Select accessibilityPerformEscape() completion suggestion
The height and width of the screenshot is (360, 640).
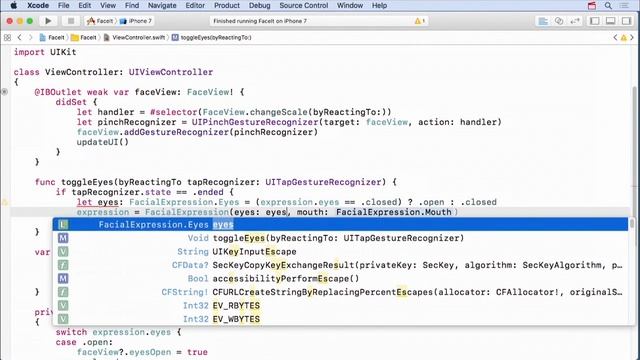pos(340,278)
